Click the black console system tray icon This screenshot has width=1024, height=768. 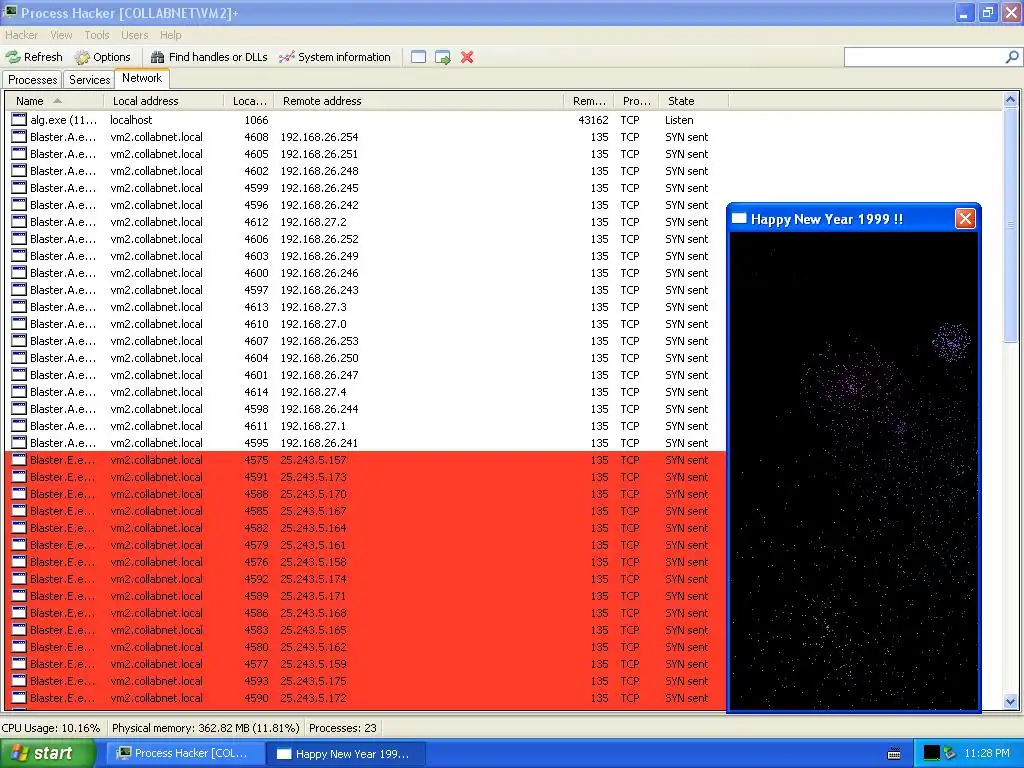pyautogui.click(x=931, y=754)
